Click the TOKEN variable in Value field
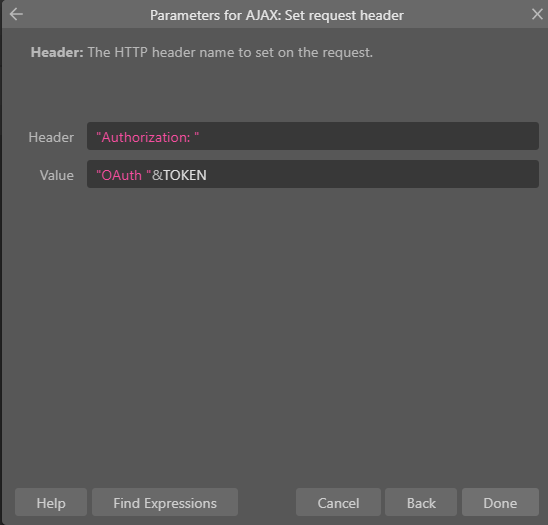The height and width of the screenshot is (525, 548). 185,175
